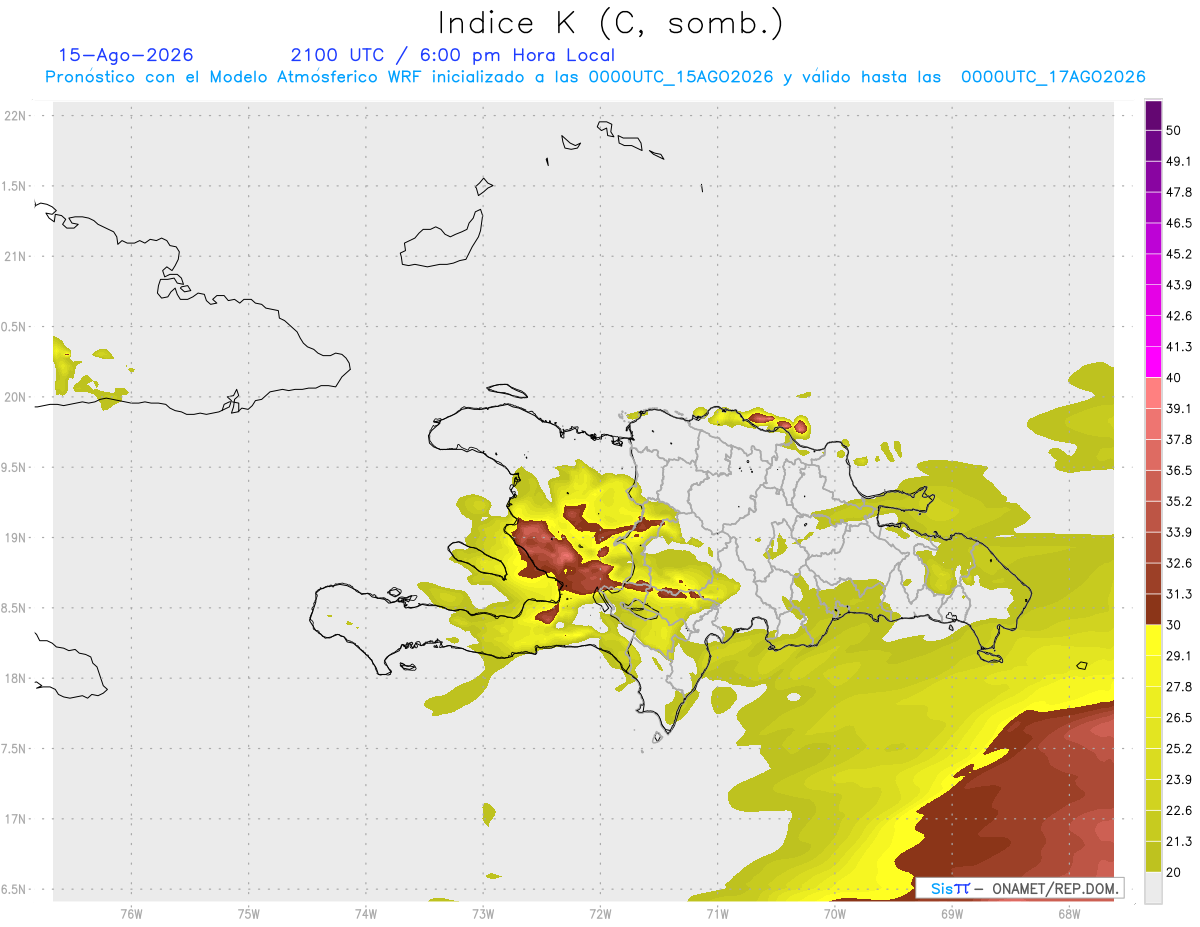This screenshot has width=1200, height=927.
Task: Click the '68W' longitude label
Action: [1069, 913]
